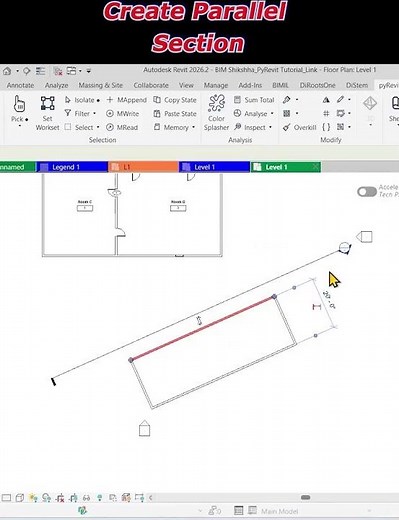Open the Memory pulldown
Image resolution: width=399 pixels, height=520 pixels.
point(174,127)
